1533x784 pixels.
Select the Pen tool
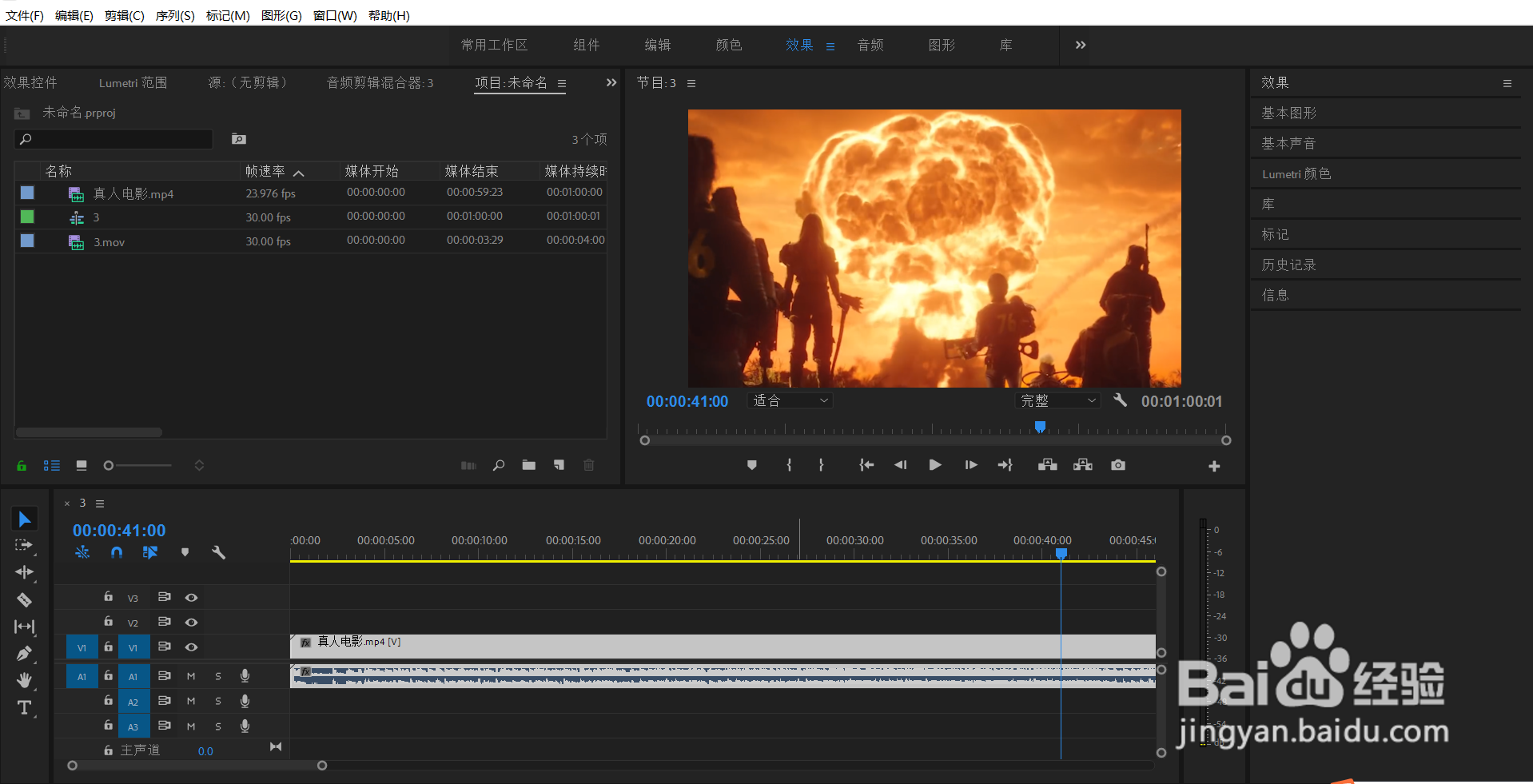(24, 654)
